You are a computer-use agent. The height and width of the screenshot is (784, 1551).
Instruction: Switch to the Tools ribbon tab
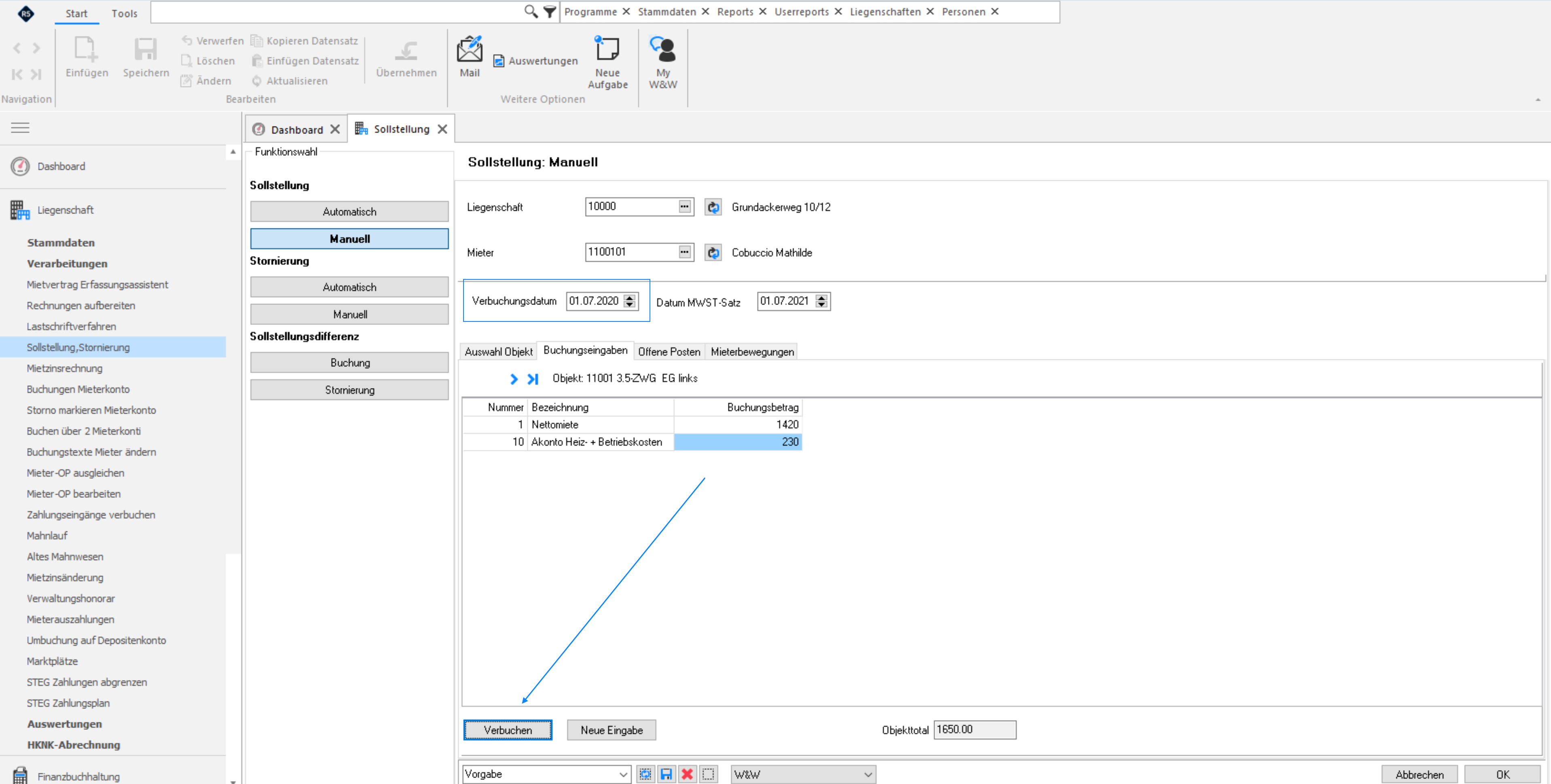(124, 13)
